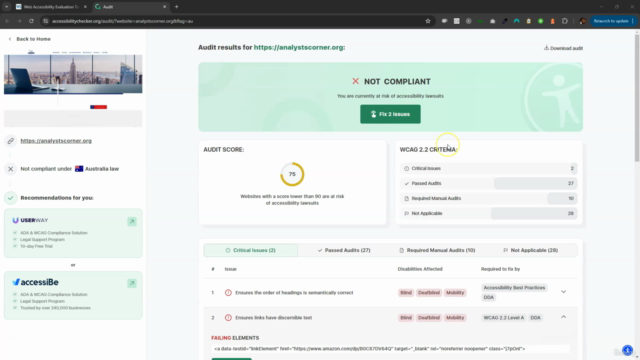Click Back to Home link
This screenshot has height=360, width=640.
click(30, 39)
